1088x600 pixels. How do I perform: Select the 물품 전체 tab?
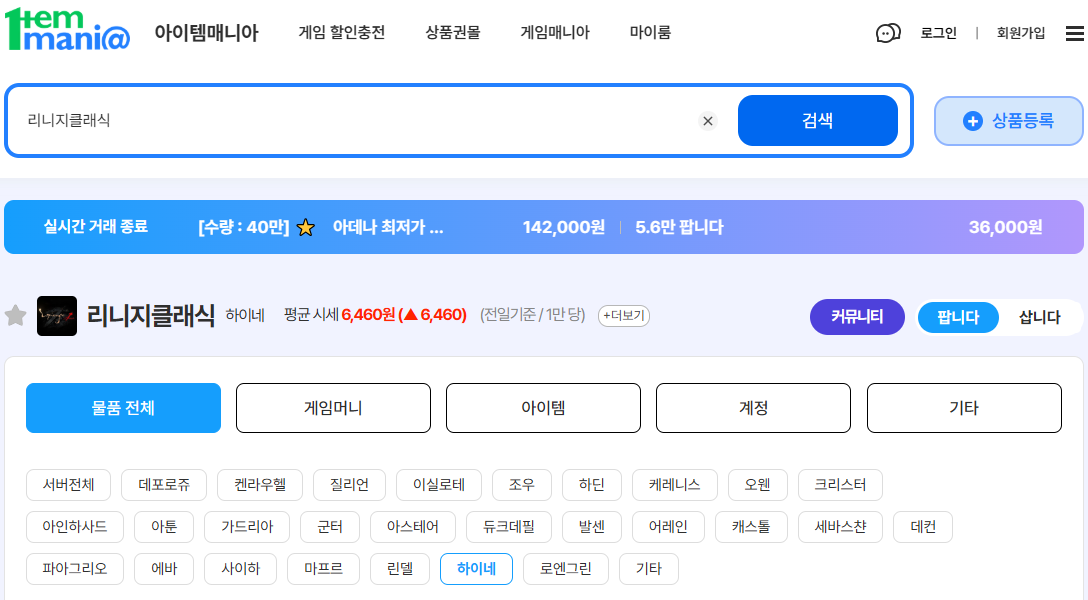point(124,408)
